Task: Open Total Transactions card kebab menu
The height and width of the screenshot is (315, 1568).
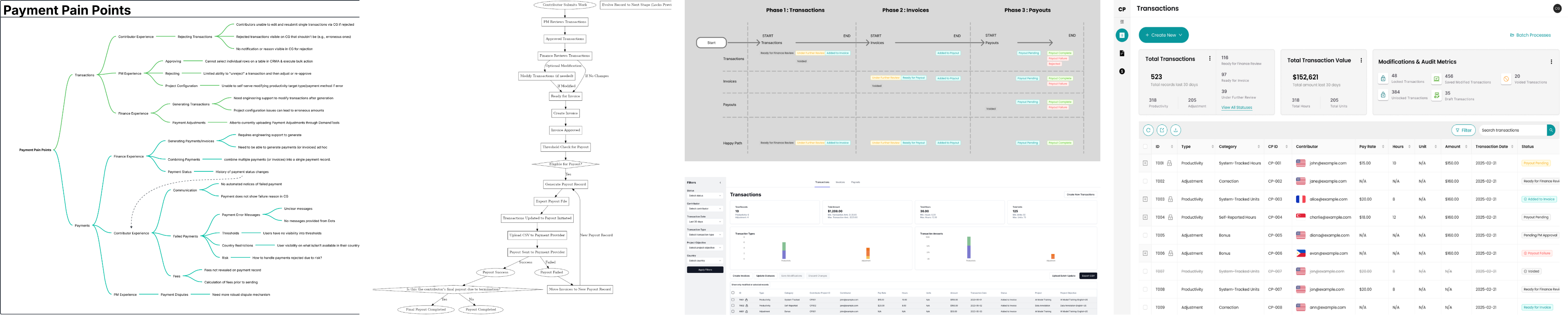Action: pyautogui.click(x=1209, y=59)
